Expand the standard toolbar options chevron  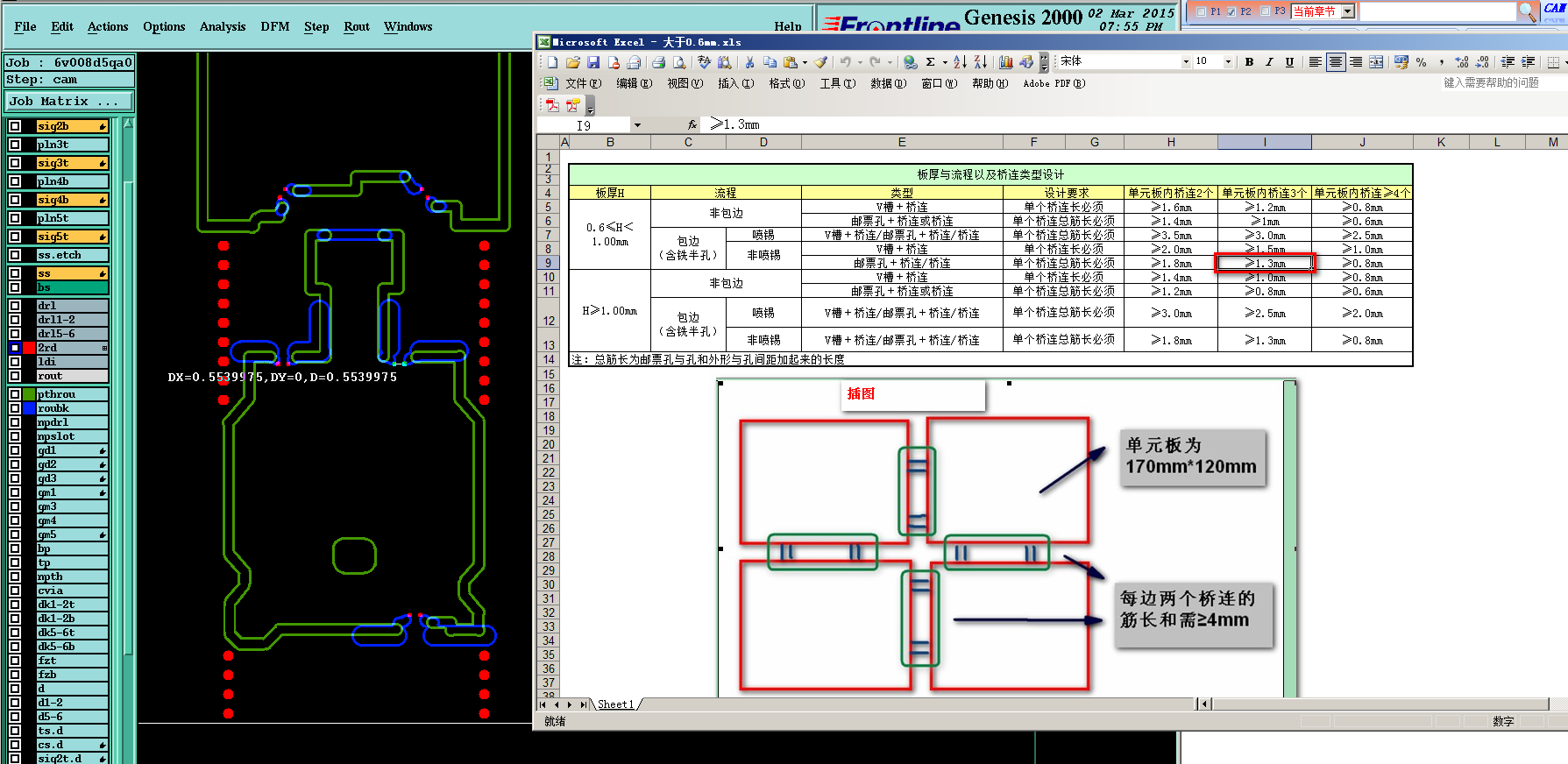(x=1044, y=62)
